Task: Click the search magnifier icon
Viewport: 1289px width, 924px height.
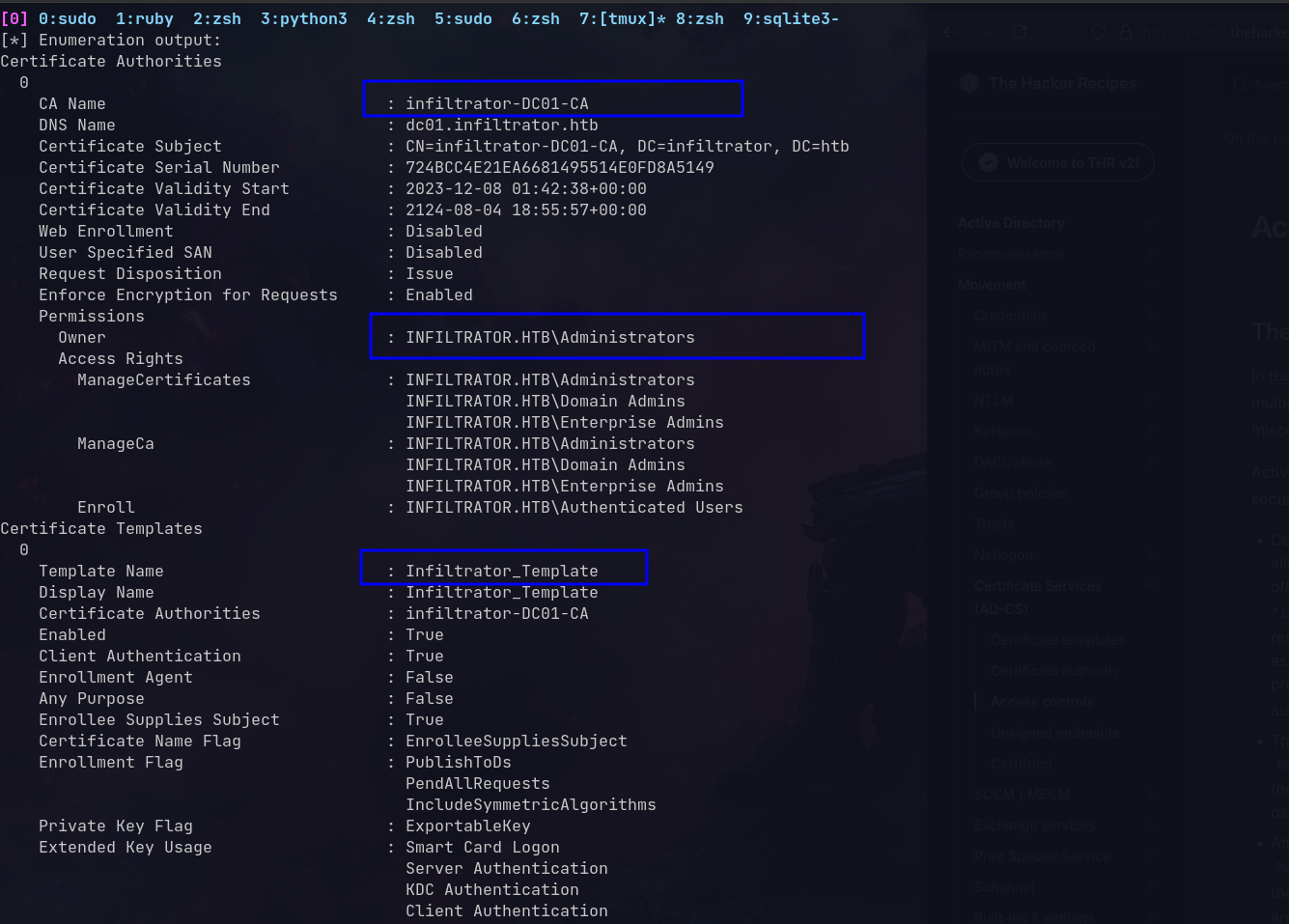Action: point(1240,85)
